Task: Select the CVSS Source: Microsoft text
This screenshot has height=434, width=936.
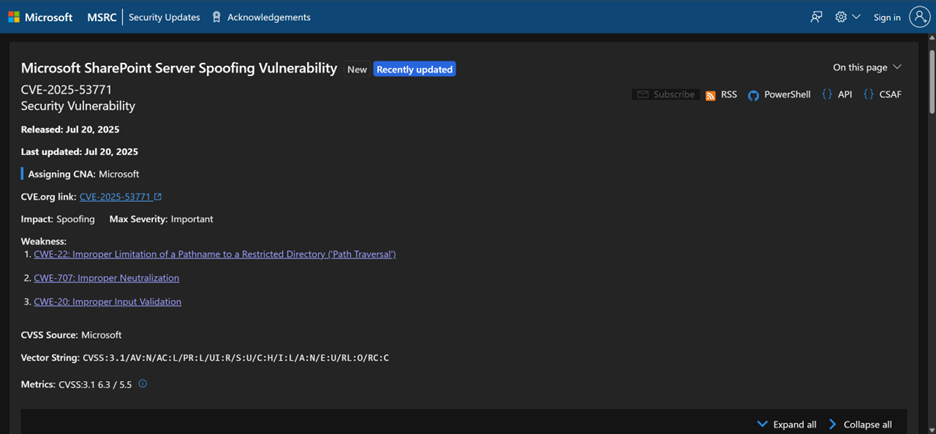Action: 71,335
